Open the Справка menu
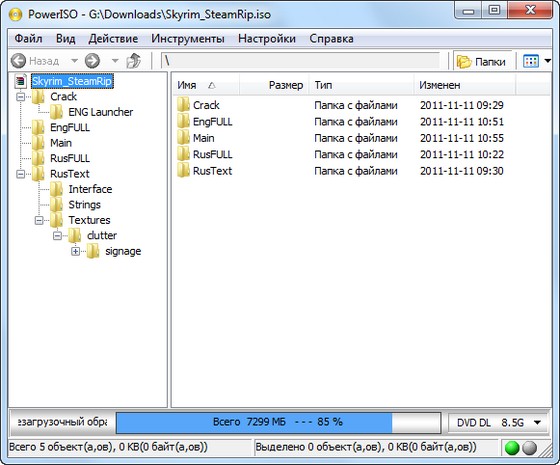This screenshot has height=465, width=560. [x=331, y=39]
